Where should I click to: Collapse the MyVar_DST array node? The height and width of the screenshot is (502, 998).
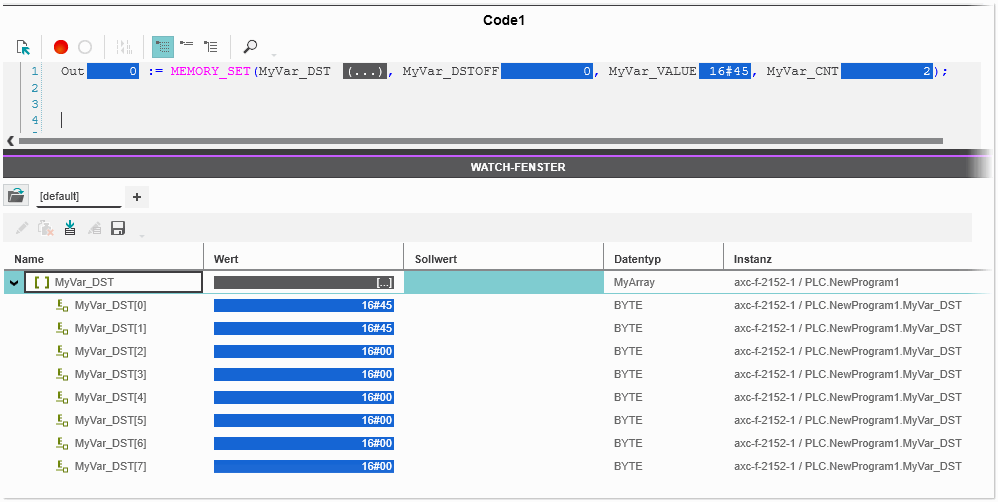(14, 283)
